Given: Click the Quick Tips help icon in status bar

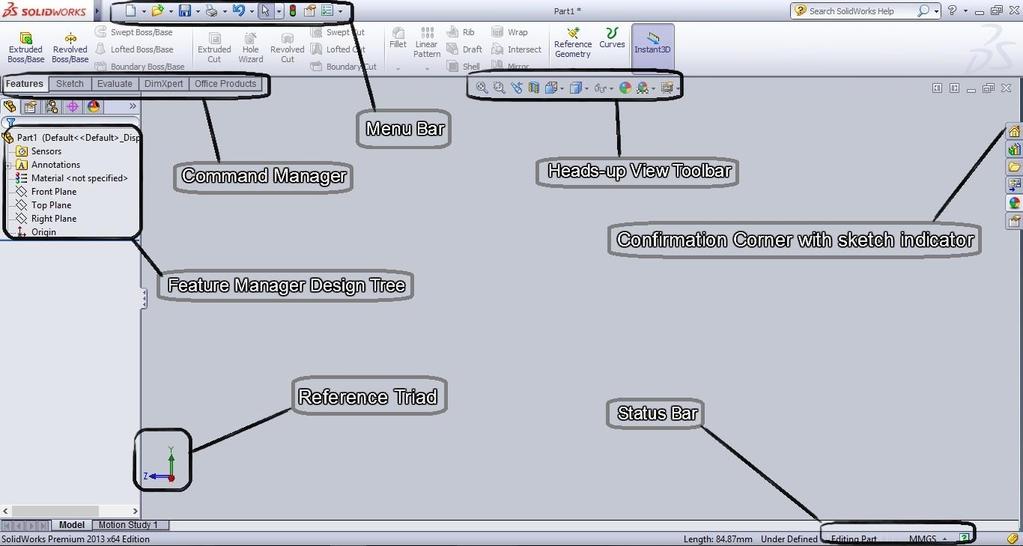Looking at the screenshot, I should pyautogui.click(x=964, y=539).
